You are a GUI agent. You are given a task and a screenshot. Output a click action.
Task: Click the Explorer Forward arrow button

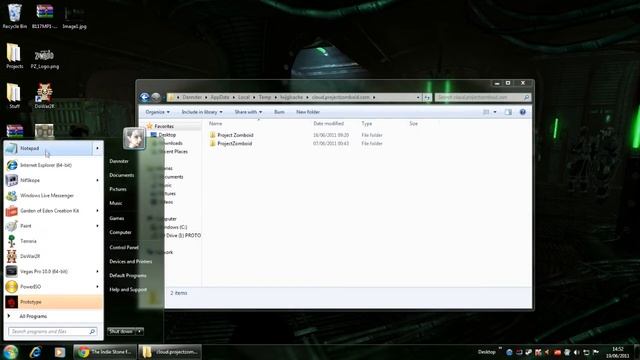click(156, 97)
